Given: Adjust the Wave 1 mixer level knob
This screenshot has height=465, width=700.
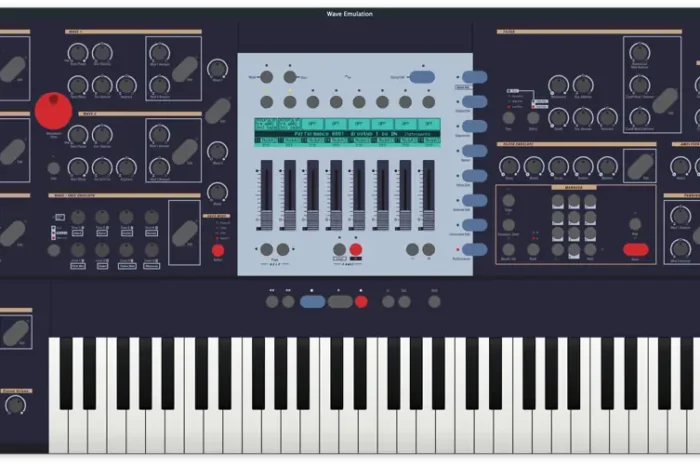Looking at the screenshot, I should point(217,69).
